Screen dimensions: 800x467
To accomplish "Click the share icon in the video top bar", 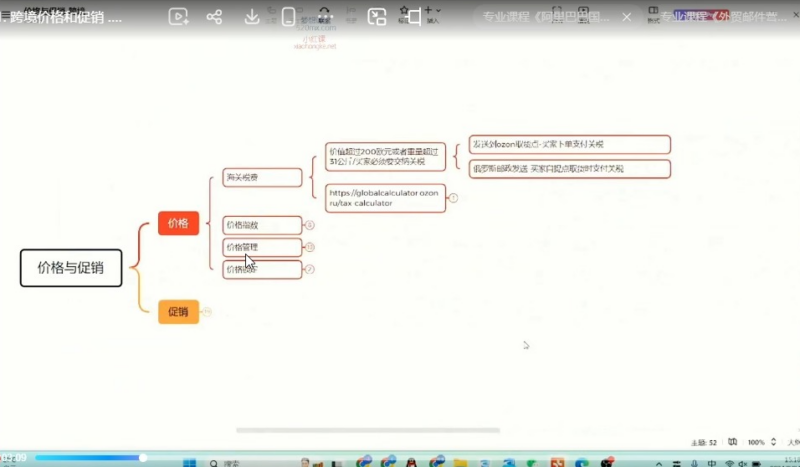I will [x=214, y=17].
